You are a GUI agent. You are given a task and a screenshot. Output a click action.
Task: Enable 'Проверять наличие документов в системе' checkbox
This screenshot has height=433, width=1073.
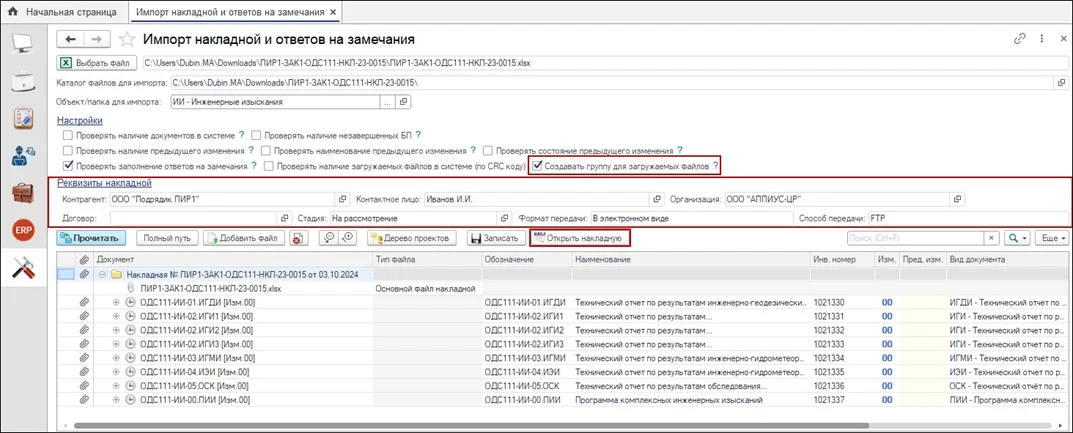[68, 135]
